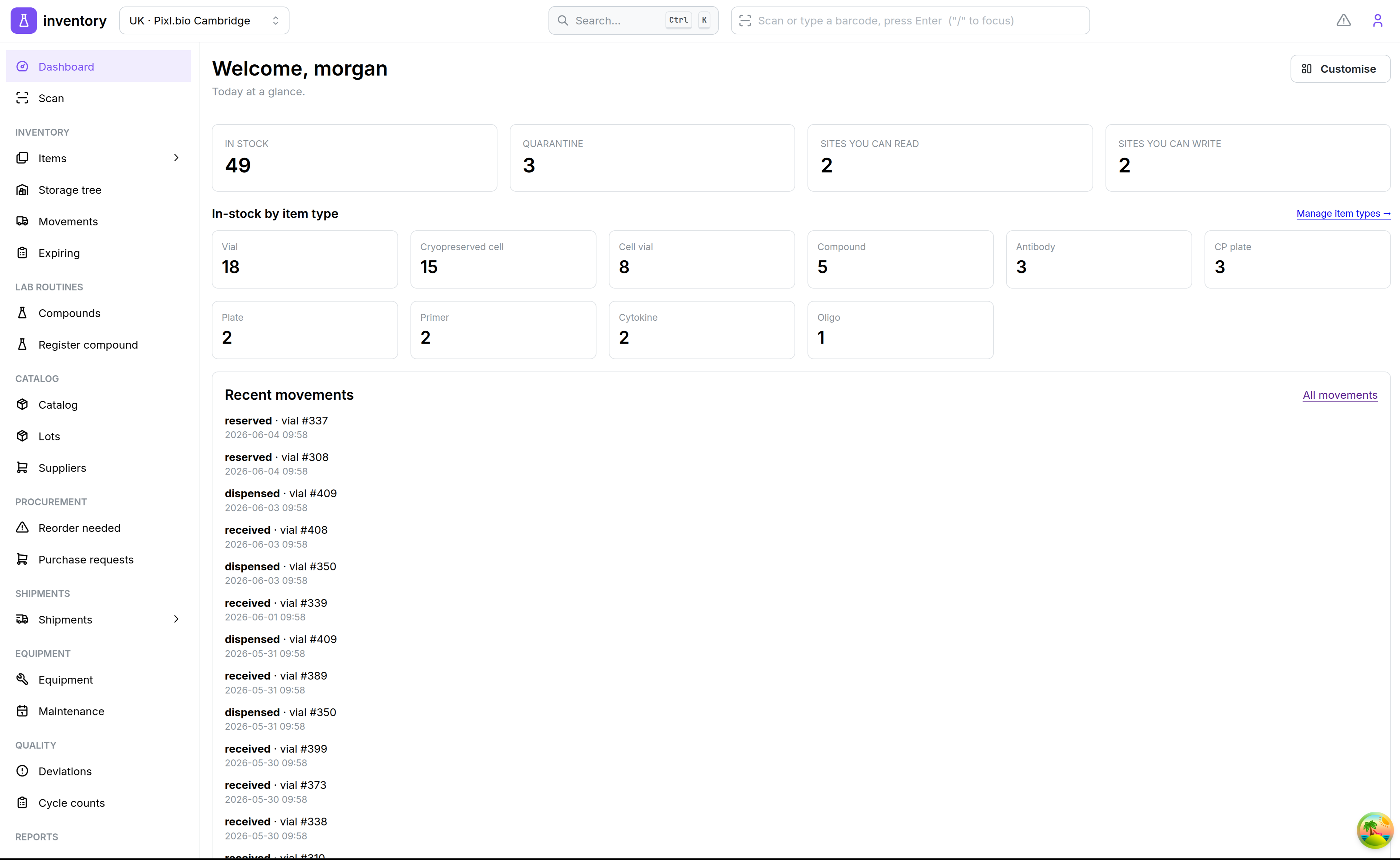
Task: Select the Cryopreserved cell 15 card
Action: coord(503,259)
